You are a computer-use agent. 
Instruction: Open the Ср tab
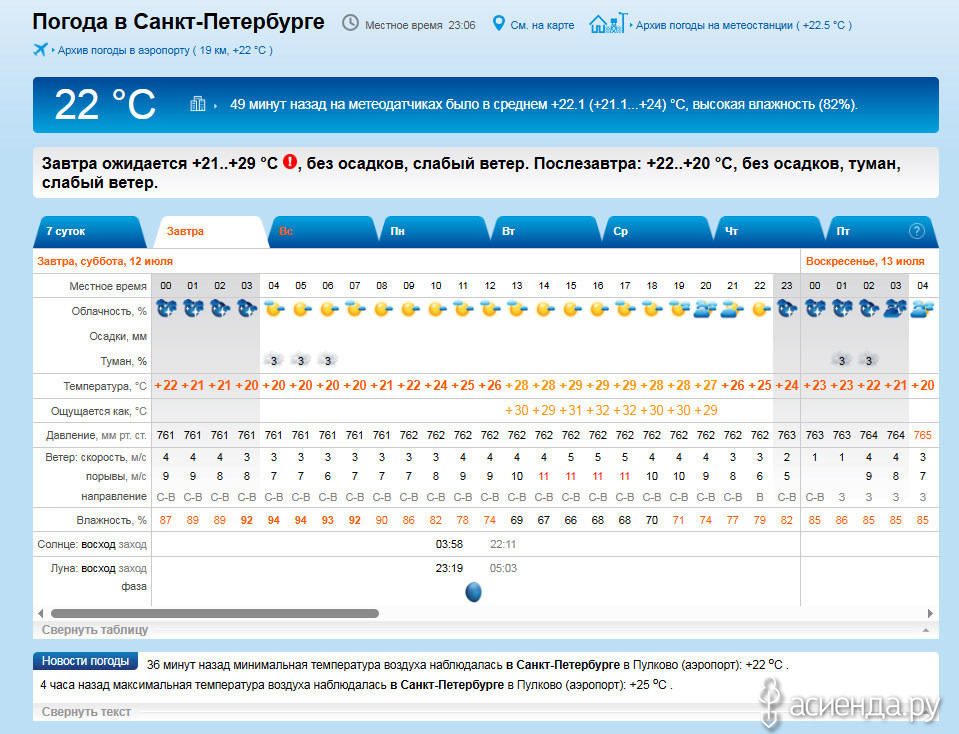click(658, 231)
